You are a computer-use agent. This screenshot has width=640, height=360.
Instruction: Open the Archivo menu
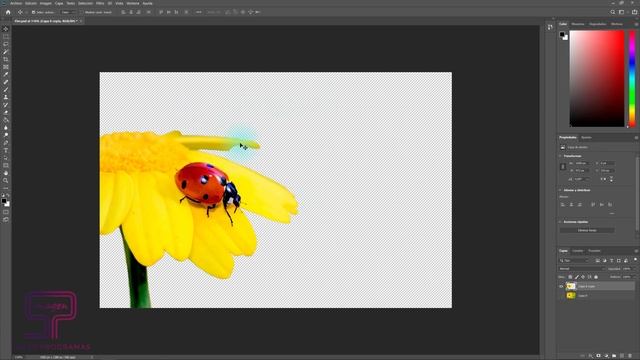16,3
